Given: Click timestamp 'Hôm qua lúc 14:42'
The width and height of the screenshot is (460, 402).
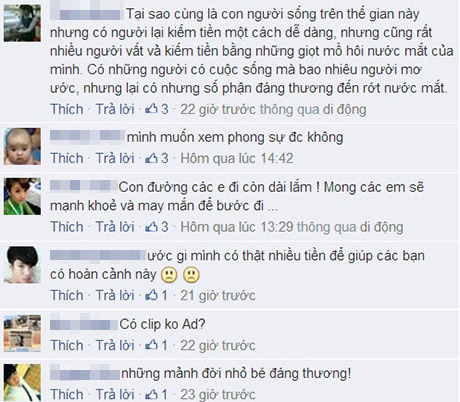Looking at the screenshot, I should pos(237,158).
